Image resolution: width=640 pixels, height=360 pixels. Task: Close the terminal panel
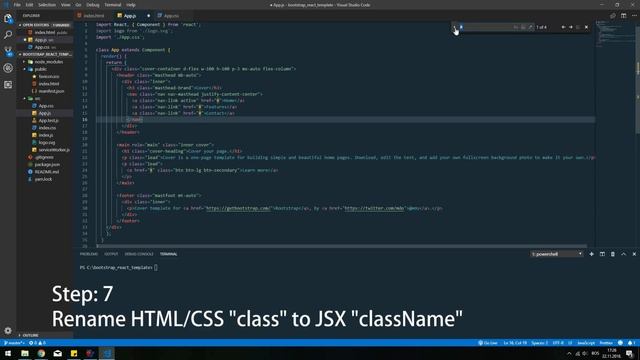pyautogui.click(x=634, y=254)
